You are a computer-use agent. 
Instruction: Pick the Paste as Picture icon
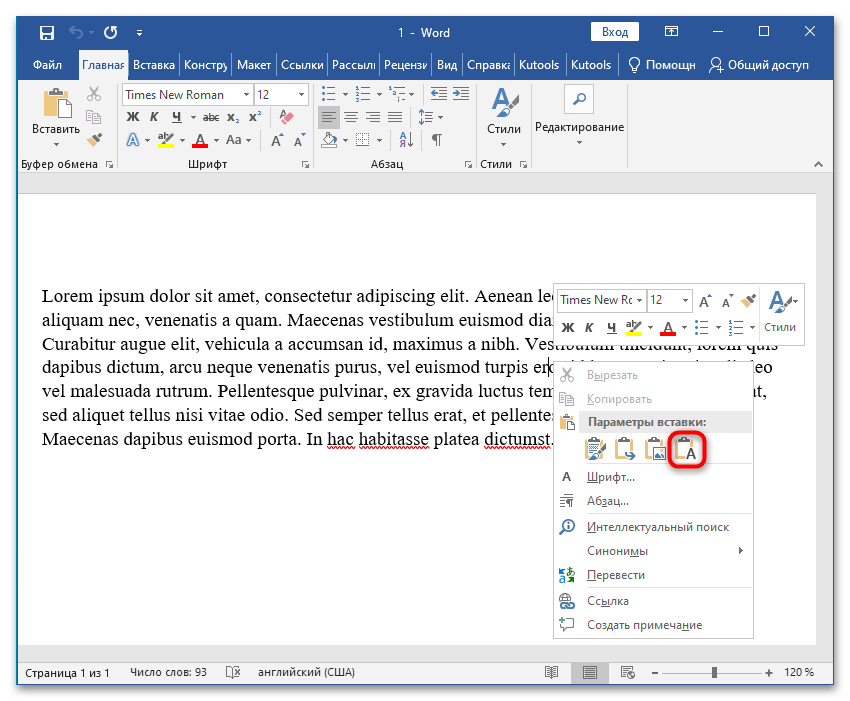point(657,449)
